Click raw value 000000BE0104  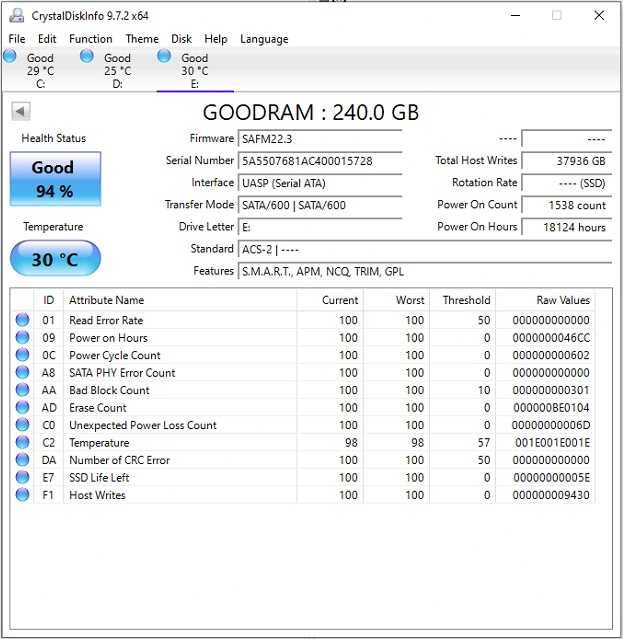point(551,408)
